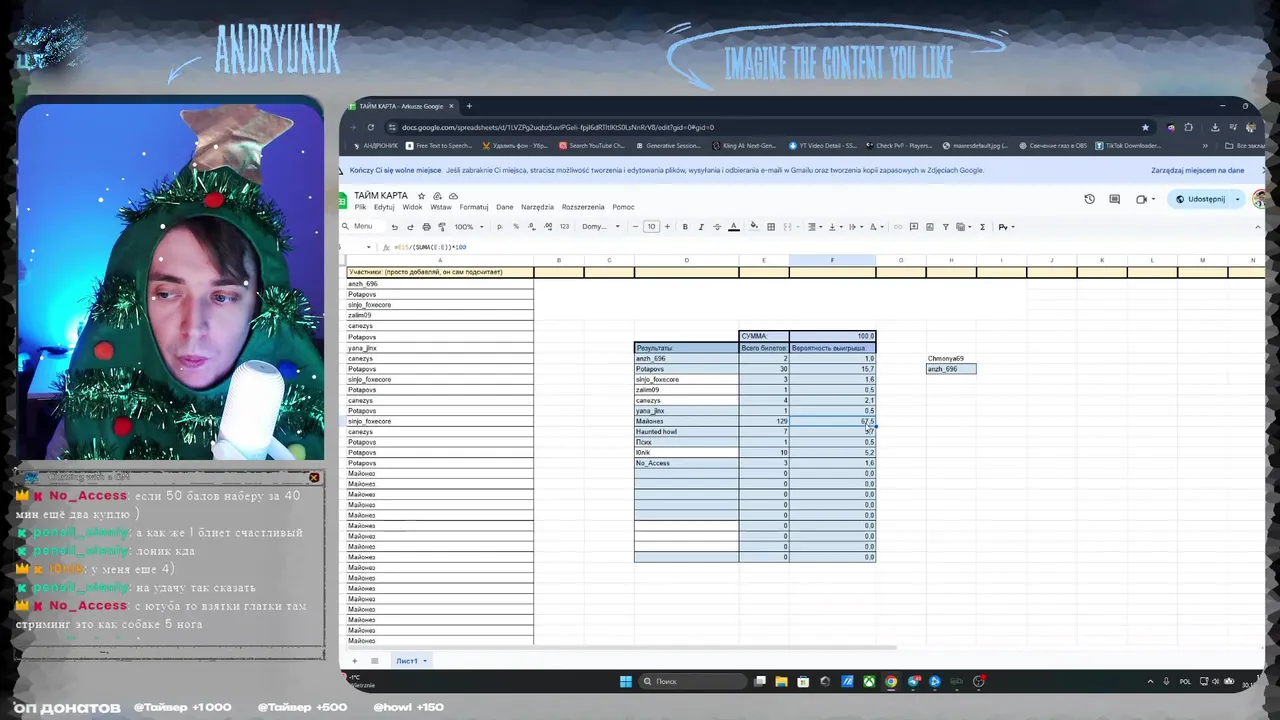Click the taskbar search box Поиск
The image size is (1280, 720).
click(x=693, y=682)
